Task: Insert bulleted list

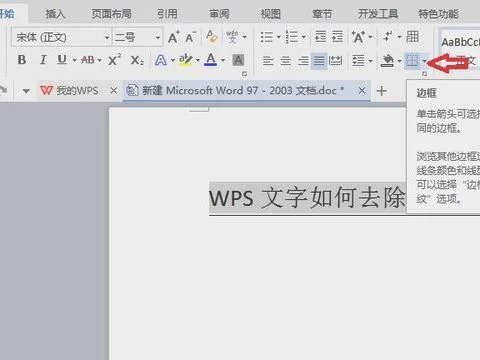Action: click(266, 37)
